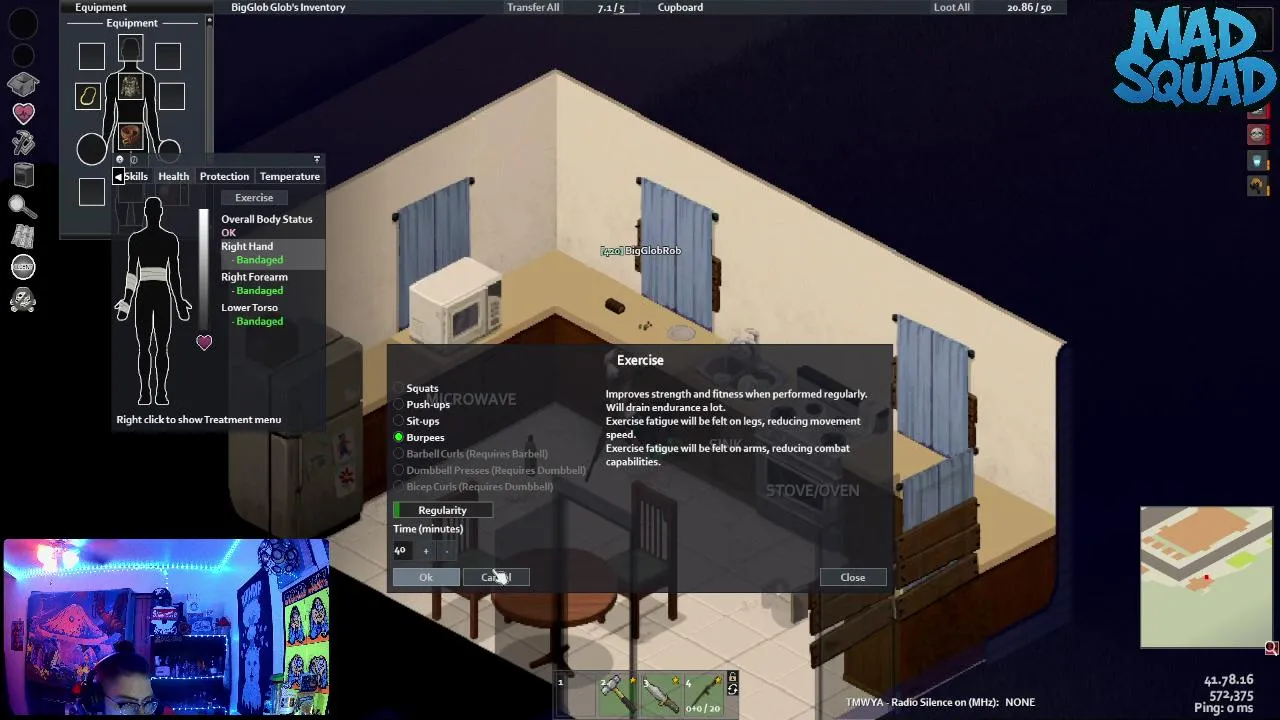Click BigGlob Glob's Inventory title

pos(288,7)
